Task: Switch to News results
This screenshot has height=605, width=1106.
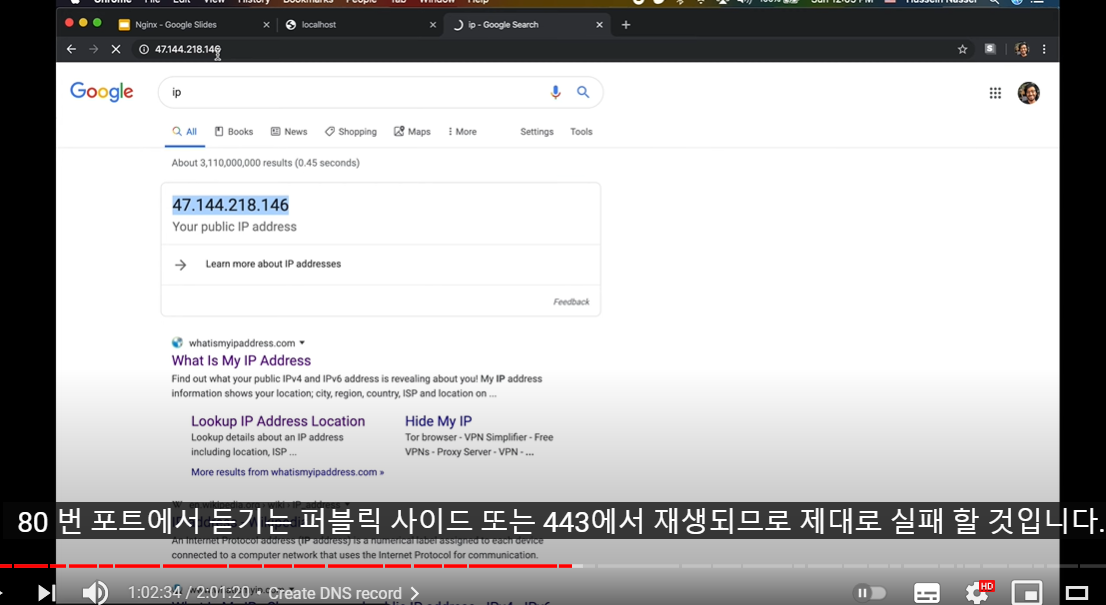Action: (289, 132)
